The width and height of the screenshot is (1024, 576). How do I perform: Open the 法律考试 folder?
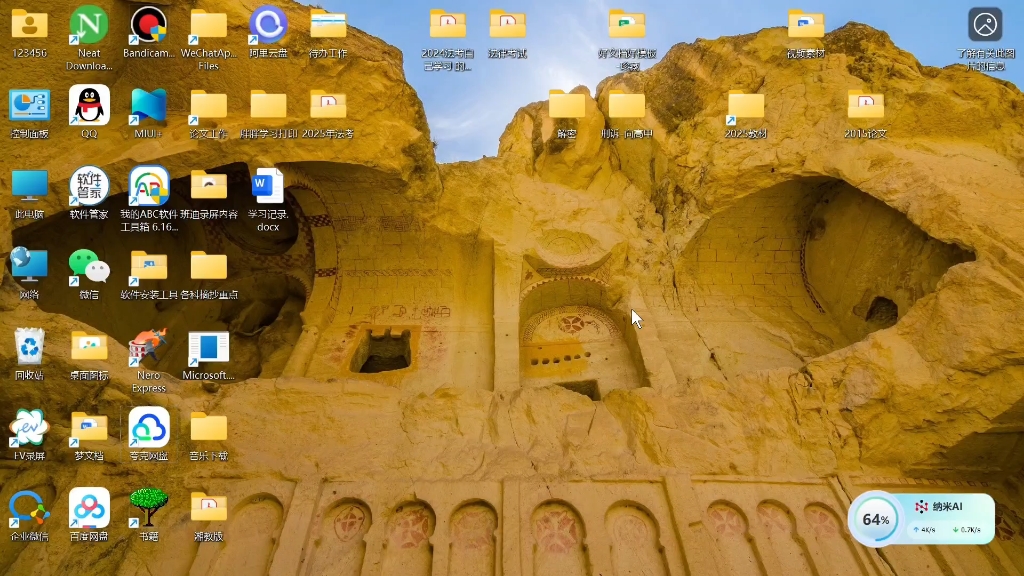pyautogui.click(x=507, y=25)
